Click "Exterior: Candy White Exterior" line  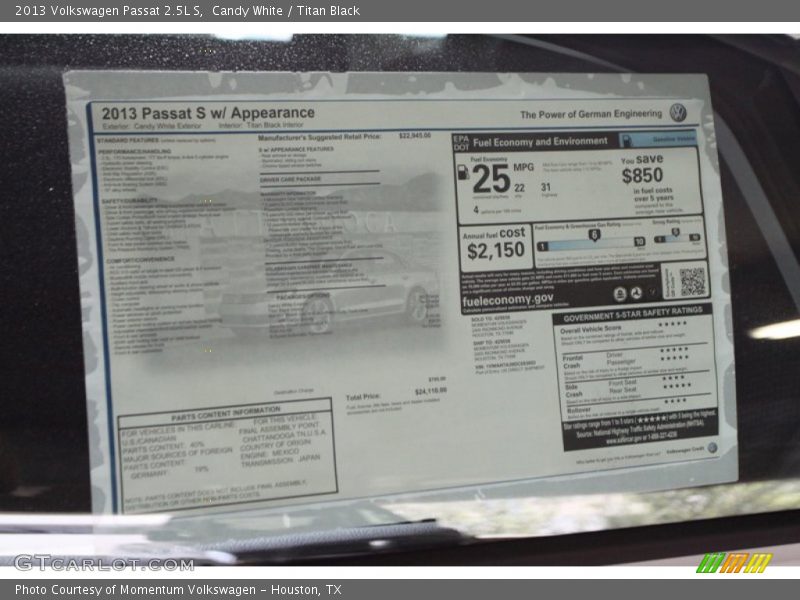pyautogui.click(x=152, y=126)
